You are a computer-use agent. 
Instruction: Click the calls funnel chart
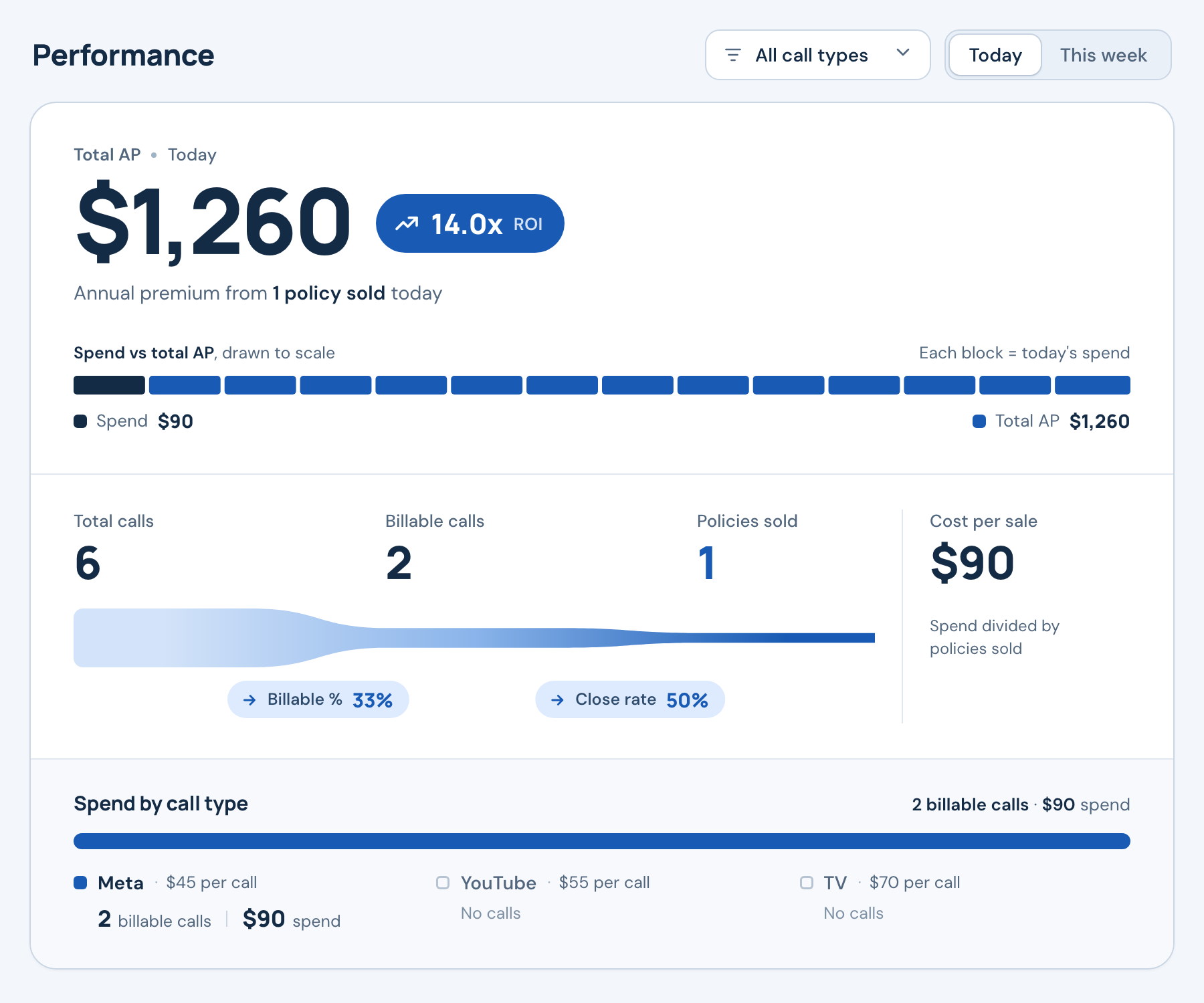(x=474, y=638)
